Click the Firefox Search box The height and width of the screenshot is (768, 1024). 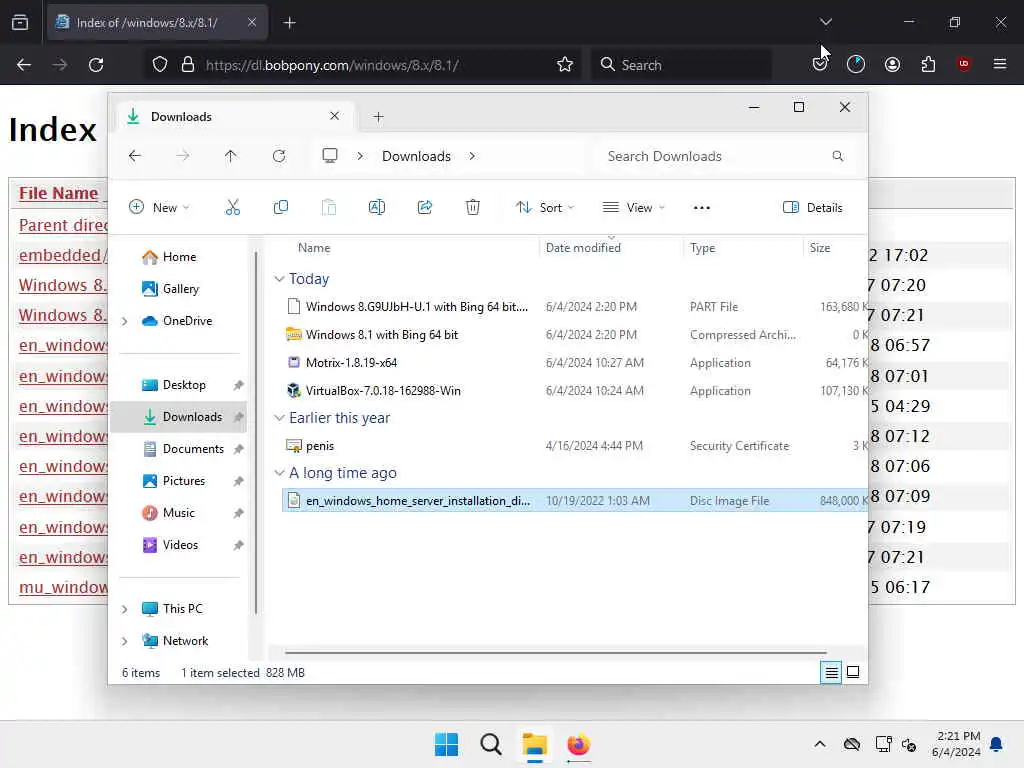click(681, 65)
